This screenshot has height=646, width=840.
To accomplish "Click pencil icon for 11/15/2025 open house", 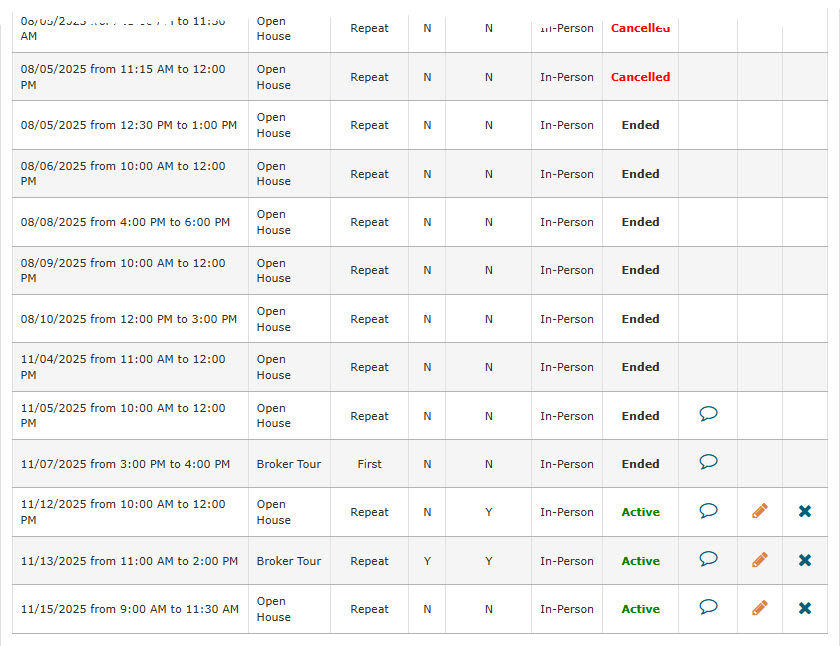I will coord(760,608).
